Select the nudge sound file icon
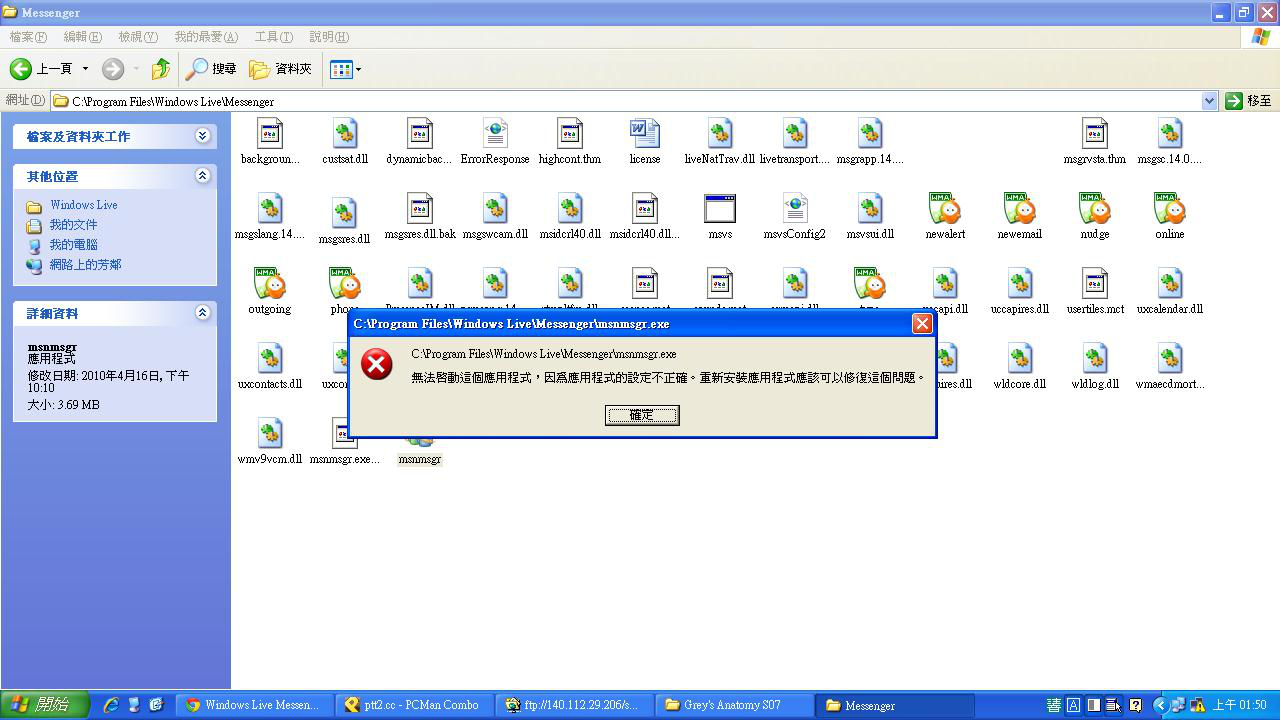Screen dimensions: 1280x720 [1095, 208]
